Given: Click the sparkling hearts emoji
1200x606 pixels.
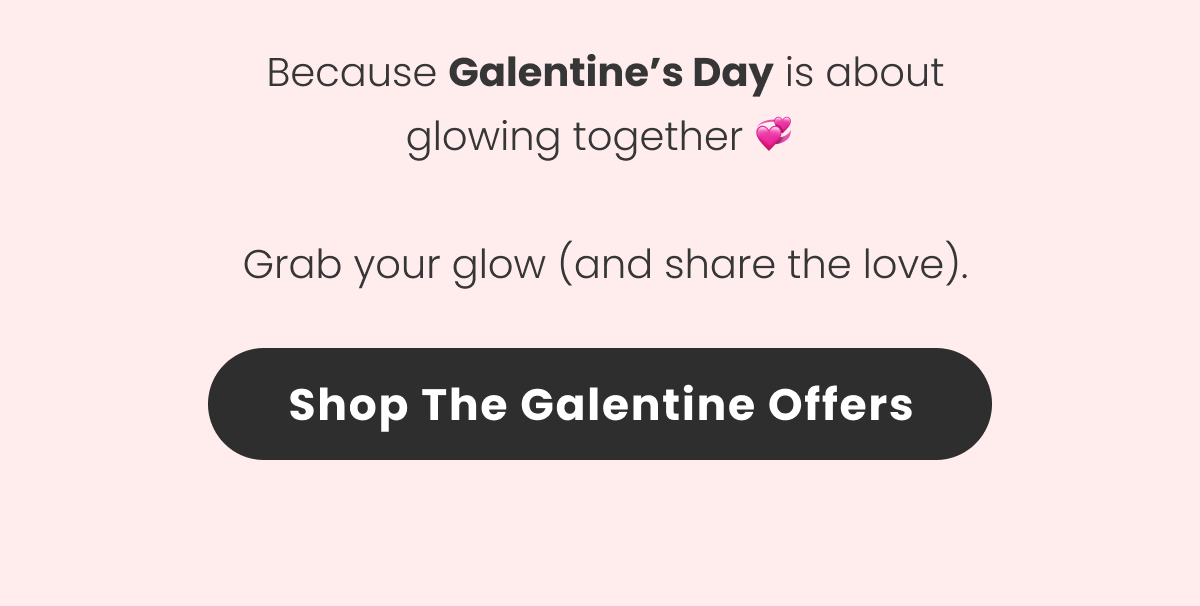Looking at the screenshot, I should coord(775,134).
